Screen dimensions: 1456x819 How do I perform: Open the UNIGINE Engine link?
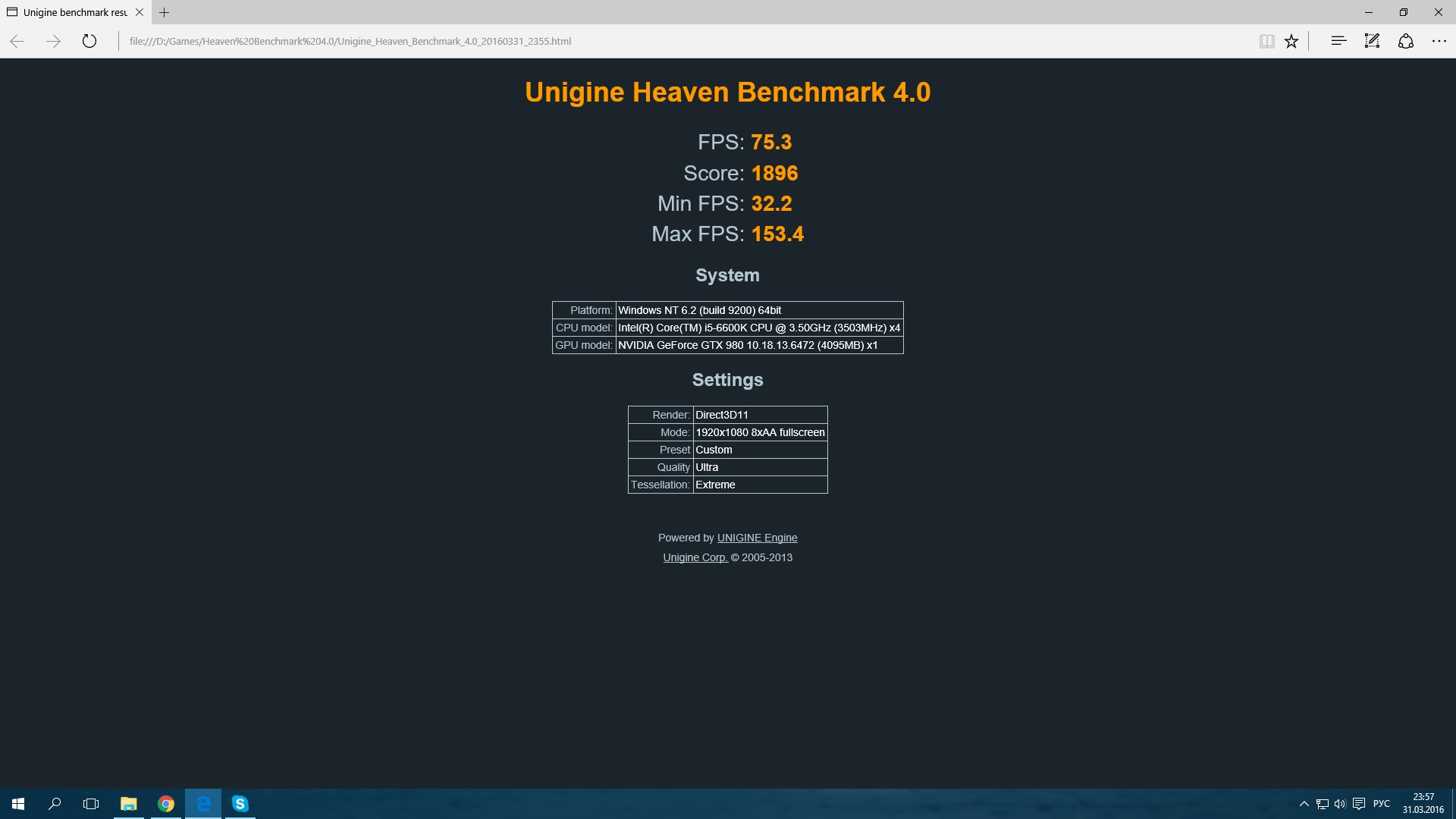[757, 538]
